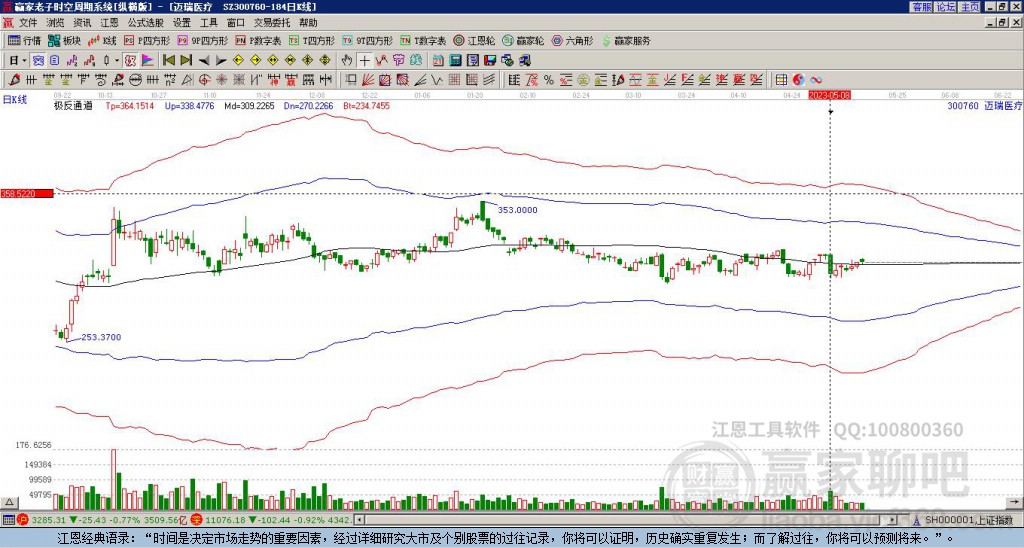The height and width of the screenshot is (548, 1024).
Task: Open the 9T四方形 tool
Action: (x=368, y=40)
